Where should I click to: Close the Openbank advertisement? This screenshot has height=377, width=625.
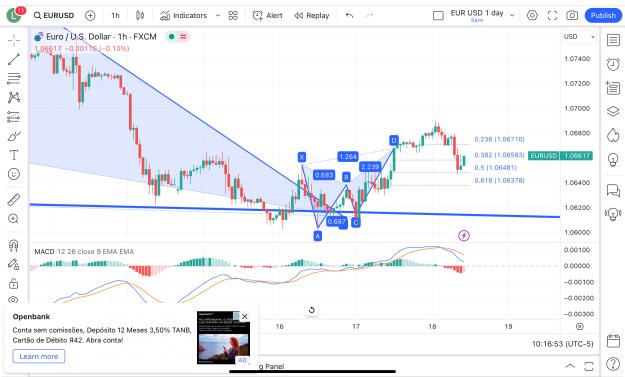click(244, 316)
